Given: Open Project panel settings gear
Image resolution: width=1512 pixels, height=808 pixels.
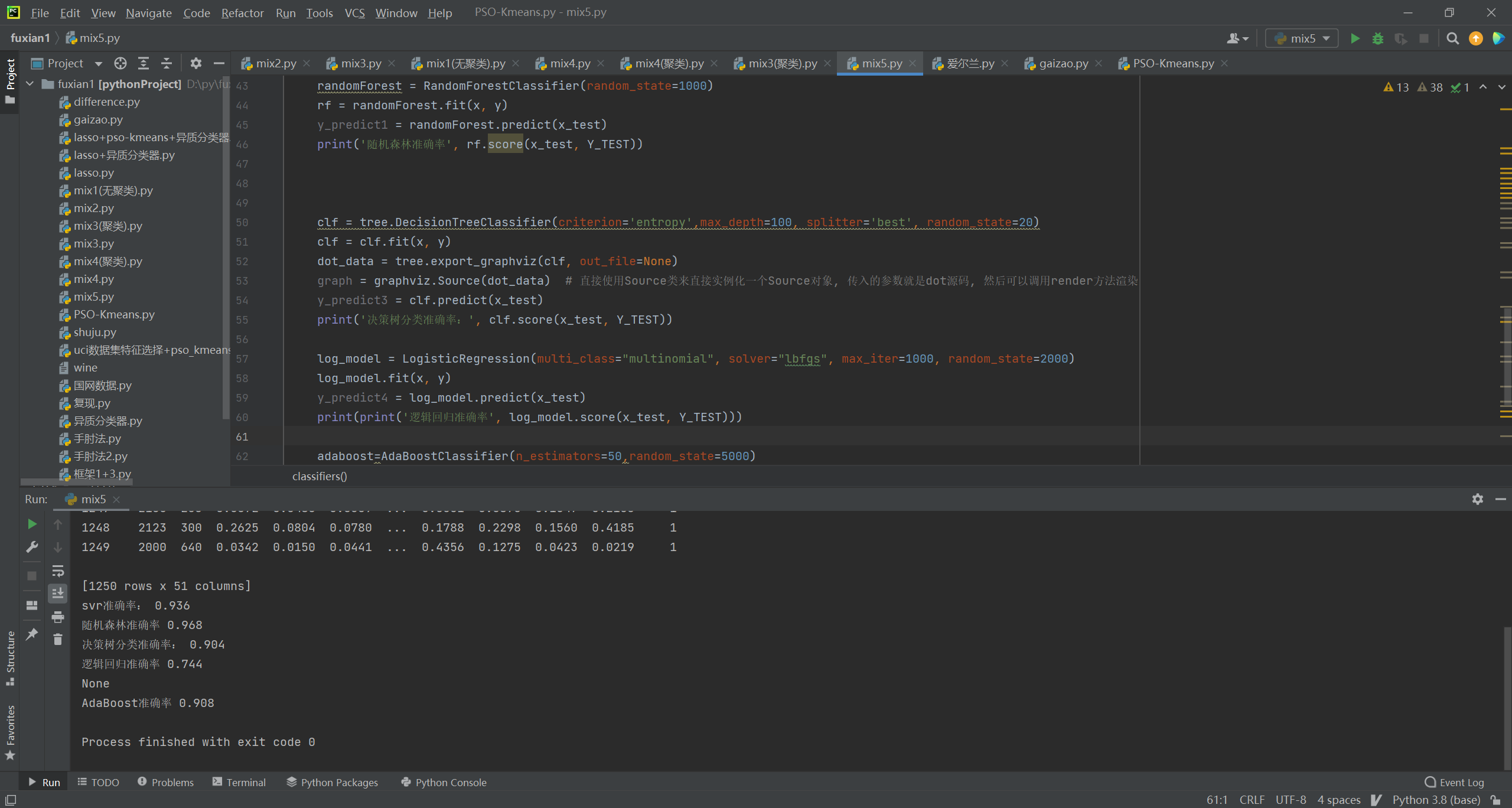Looking at the screenshot, I should pos(195,63).
